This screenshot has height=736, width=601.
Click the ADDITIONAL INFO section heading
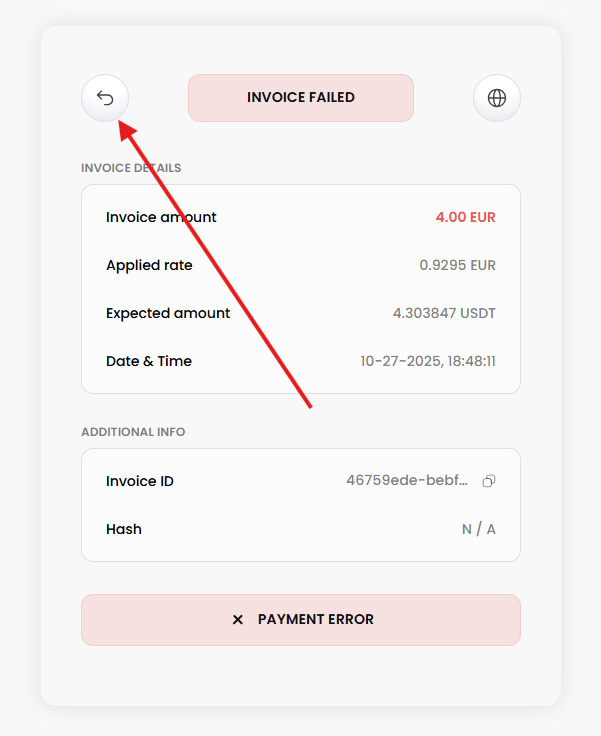click(133, 432)
